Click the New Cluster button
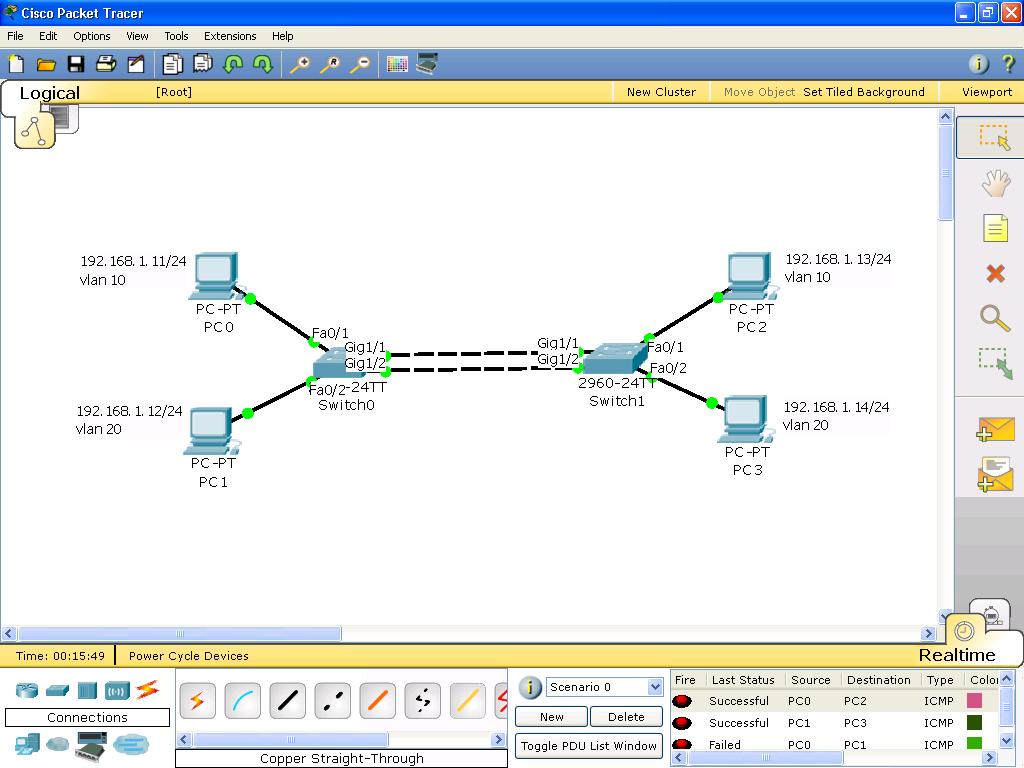Screen dimensions: 1024x768 661,92
